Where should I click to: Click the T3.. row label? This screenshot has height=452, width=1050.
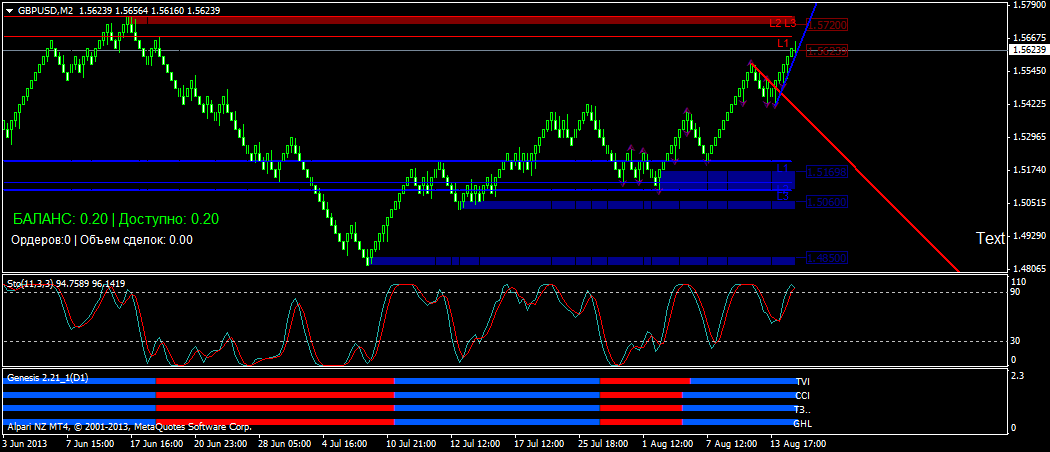[x=802, y=410]
